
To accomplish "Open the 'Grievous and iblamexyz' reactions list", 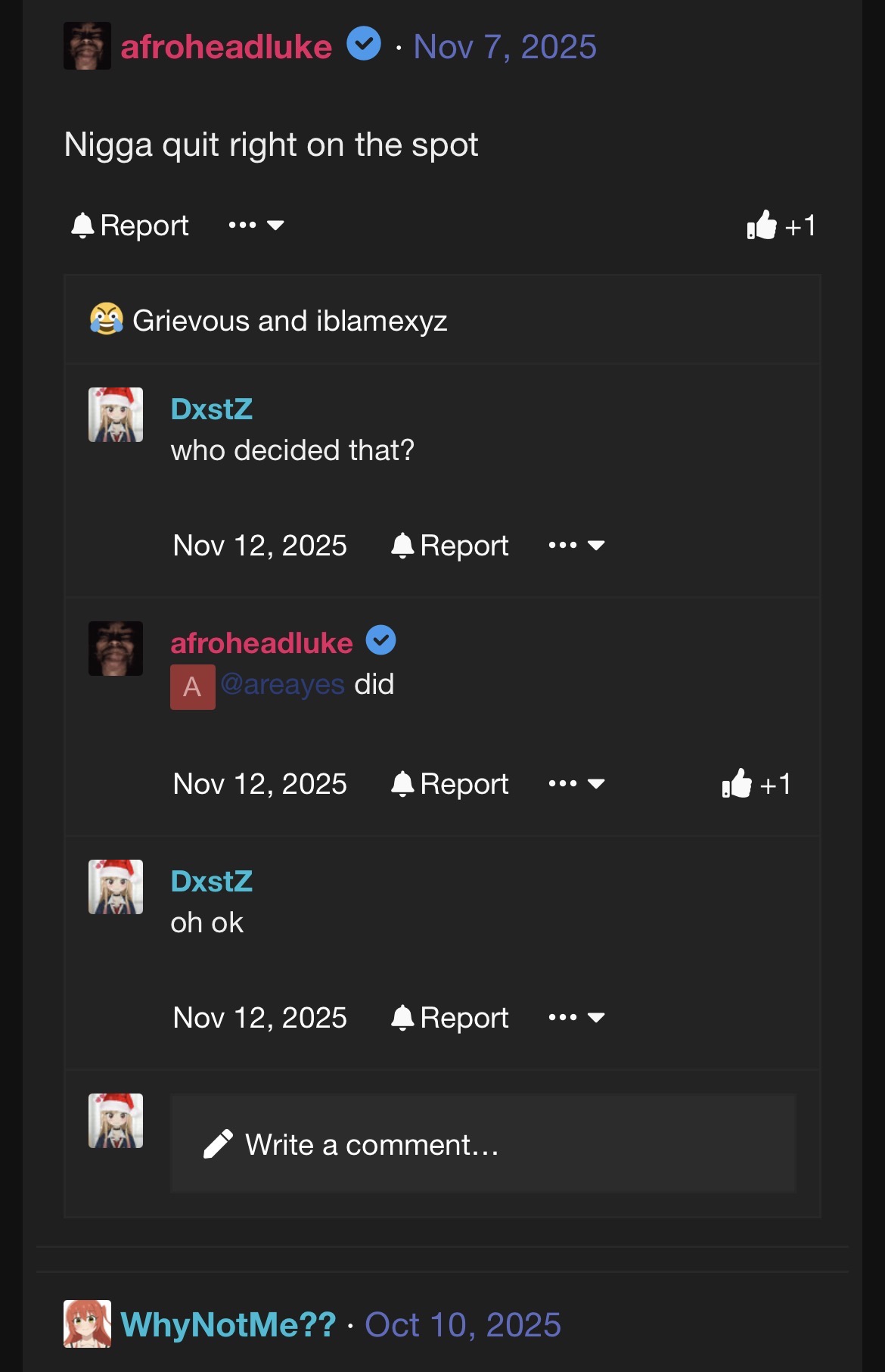I will click(x=290, y=320).
